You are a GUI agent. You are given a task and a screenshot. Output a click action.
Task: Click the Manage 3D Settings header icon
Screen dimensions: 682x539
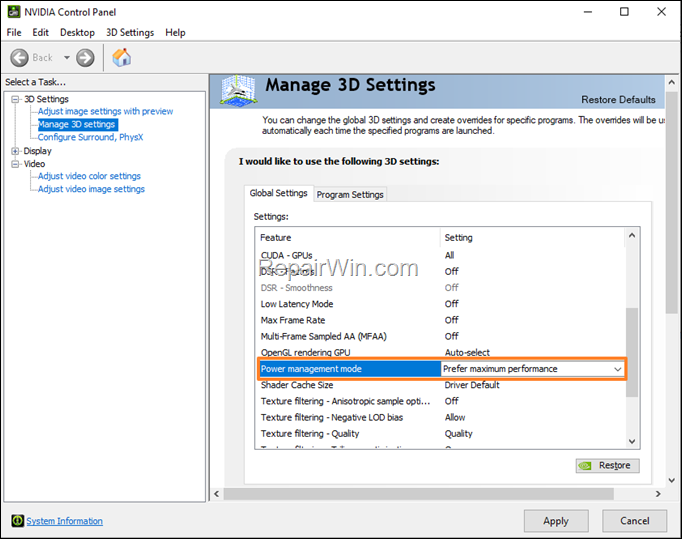click(x=238, y=91)
